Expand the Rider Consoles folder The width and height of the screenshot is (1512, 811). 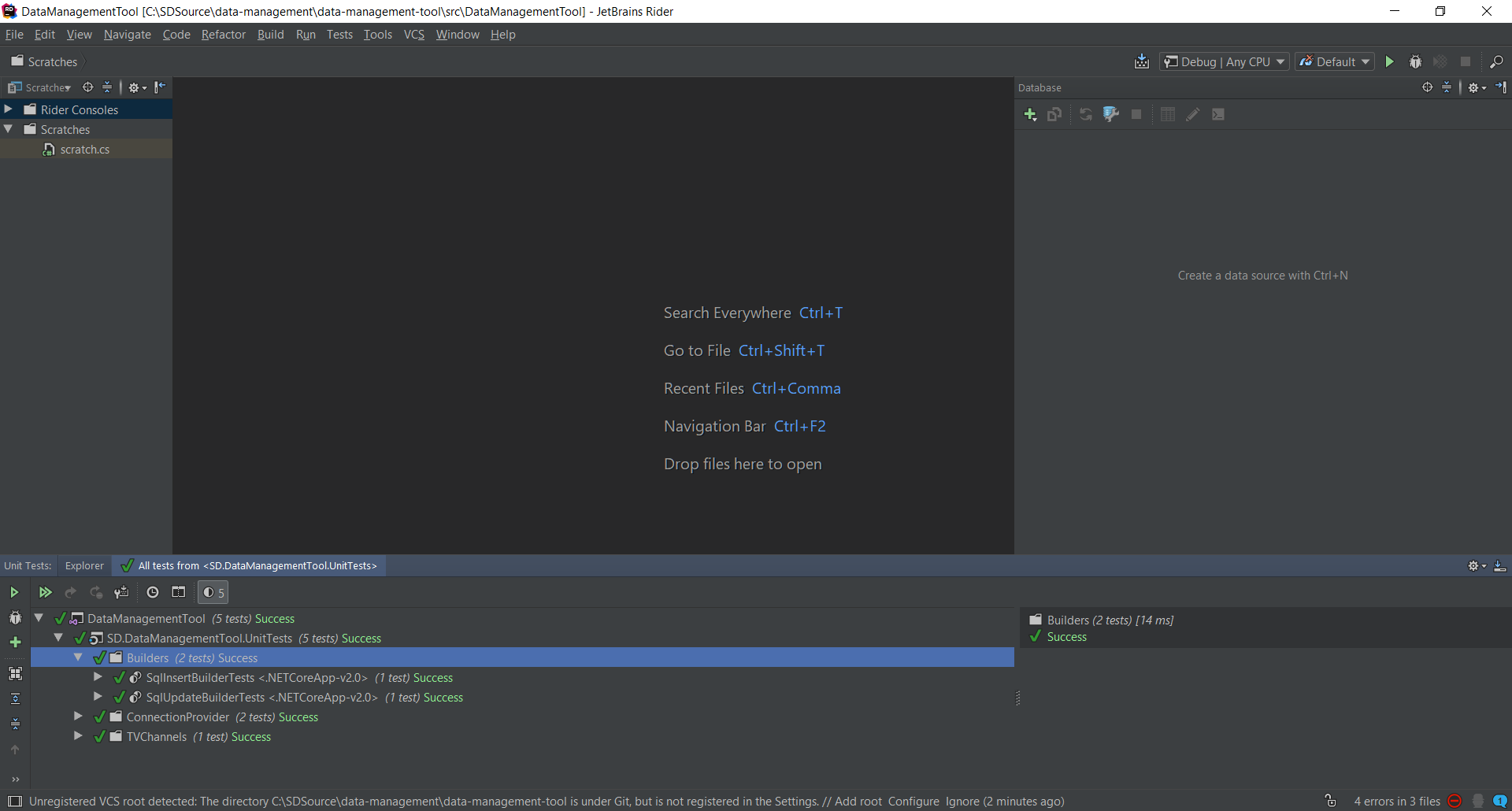9,109
